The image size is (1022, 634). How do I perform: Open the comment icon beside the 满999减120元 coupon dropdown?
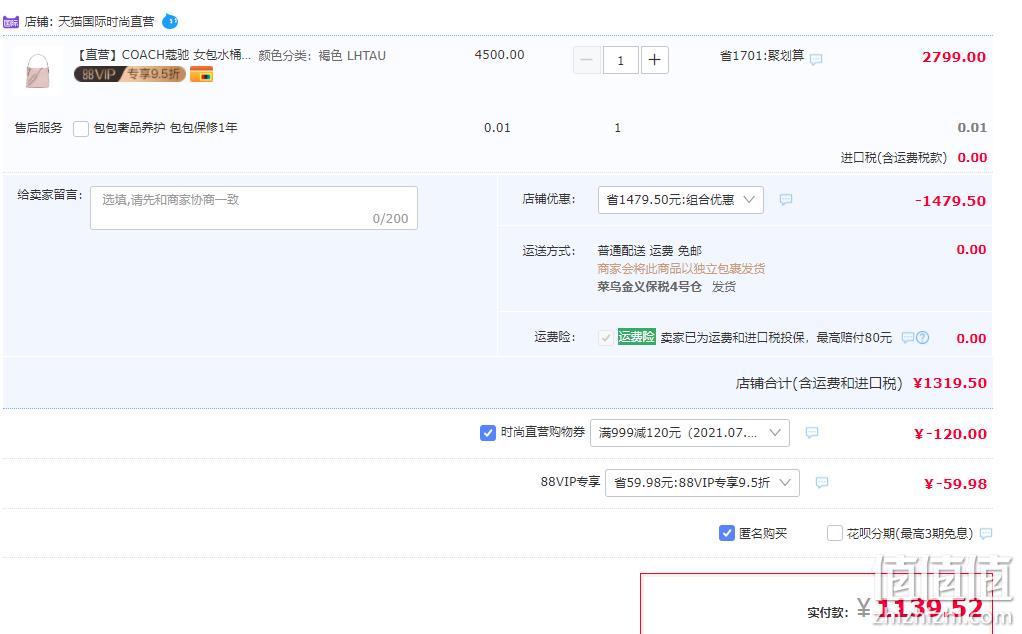pos(811,433)
